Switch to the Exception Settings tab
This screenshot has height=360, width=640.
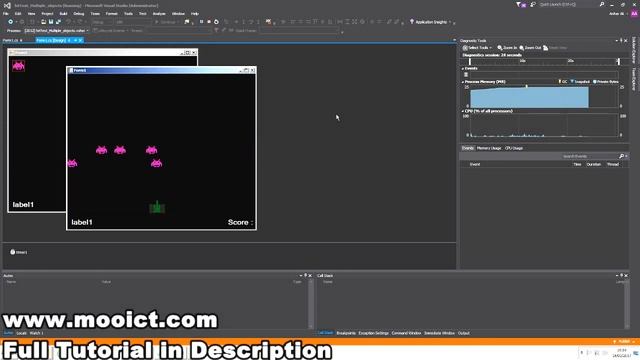[373, 333]
